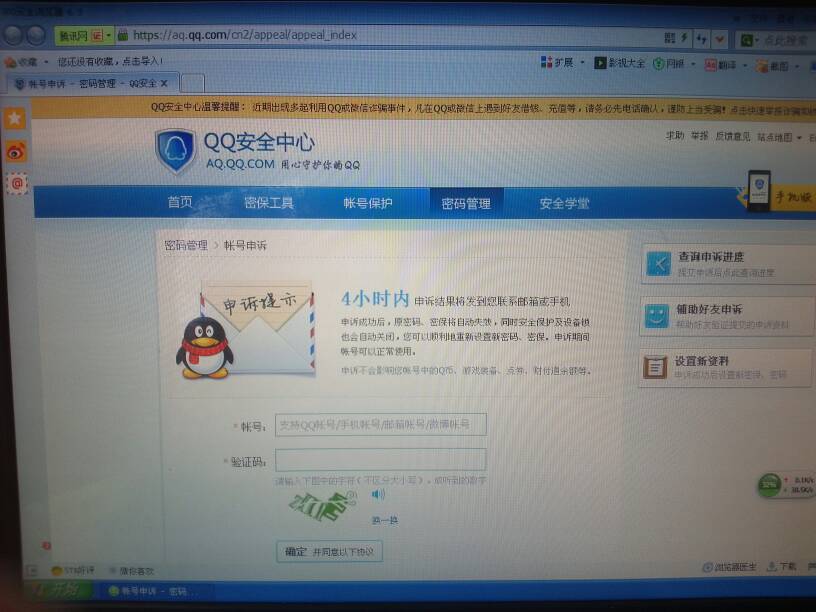
Task: Open the 帐号保护 navigation tab
Action: click(368, 203)
